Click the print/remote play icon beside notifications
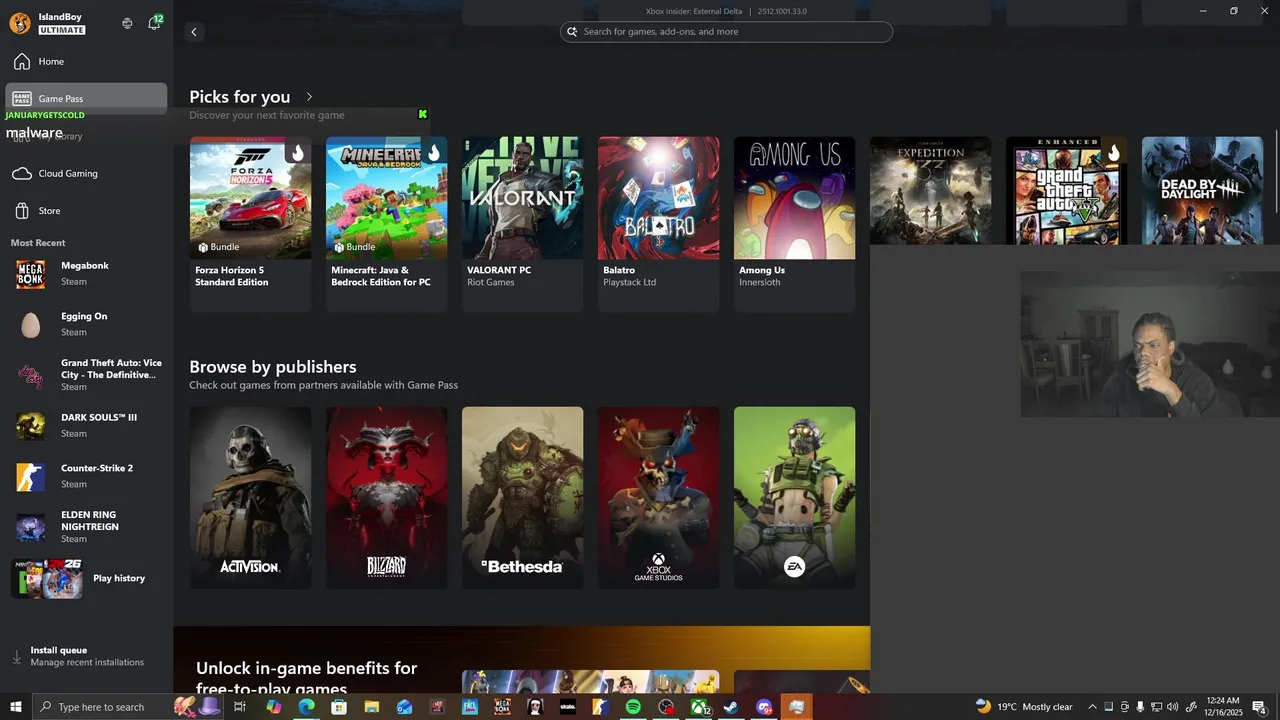 pyautogui.click(x=127, y=23)
